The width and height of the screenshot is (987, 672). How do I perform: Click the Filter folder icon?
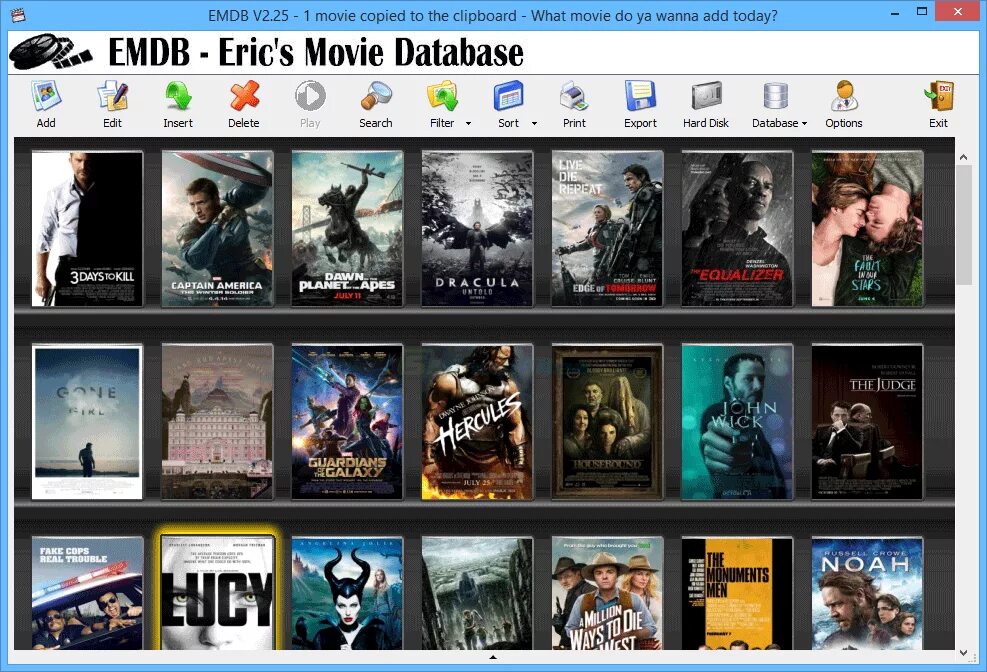pos(442,98)
